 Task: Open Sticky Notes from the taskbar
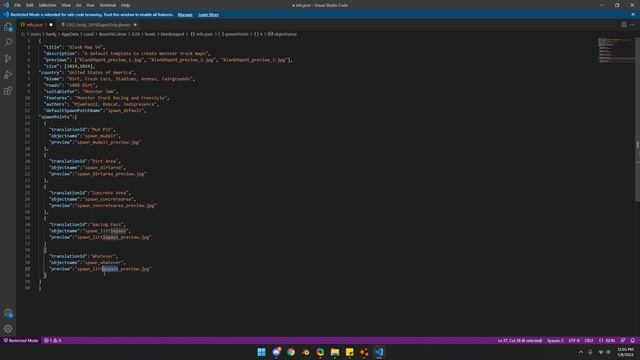[349, 352]
